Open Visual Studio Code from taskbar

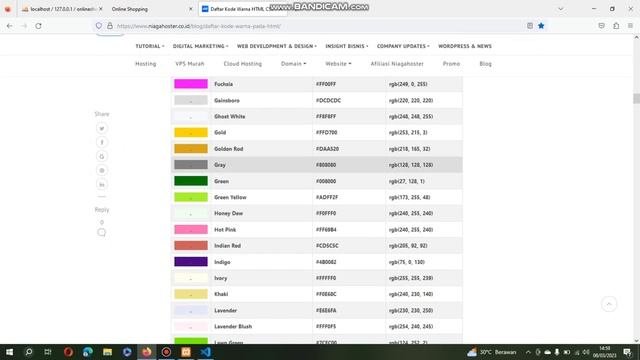(x=205, y=352)
